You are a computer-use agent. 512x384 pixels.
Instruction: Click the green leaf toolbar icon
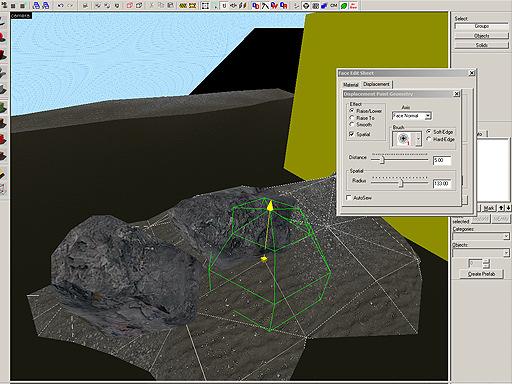tap(344, 5)
